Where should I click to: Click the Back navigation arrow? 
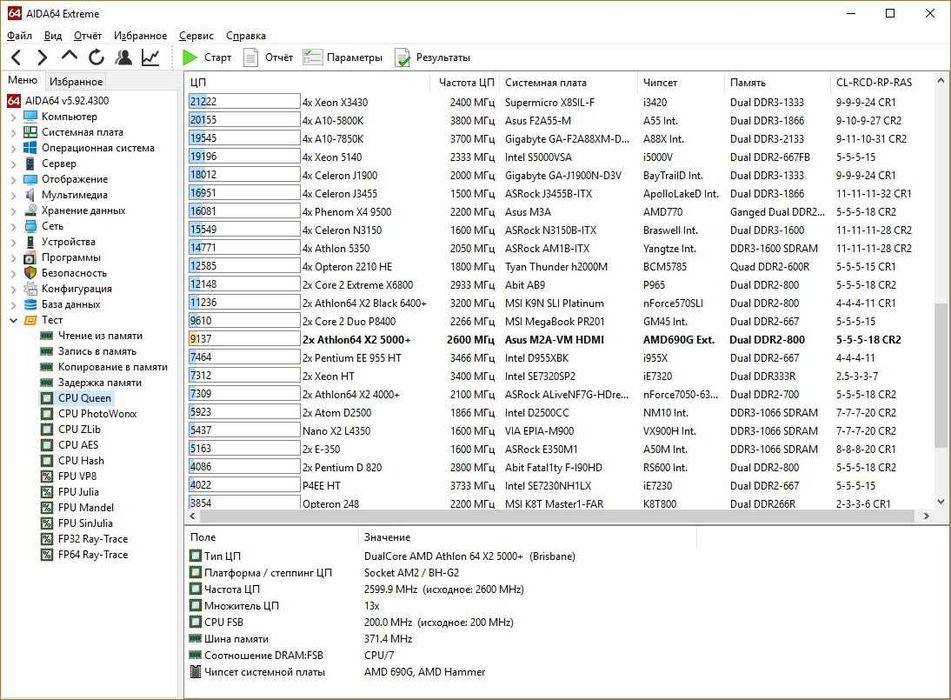[x=16, y=58]
